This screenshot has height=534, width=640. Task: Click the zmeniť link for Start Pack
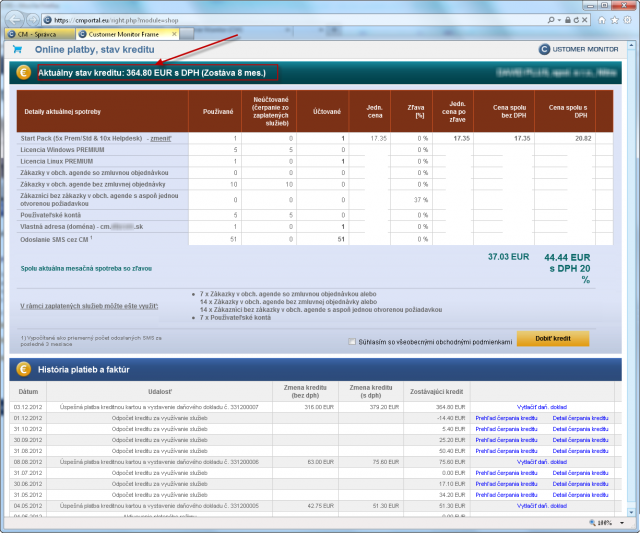[x=161, y=138]
